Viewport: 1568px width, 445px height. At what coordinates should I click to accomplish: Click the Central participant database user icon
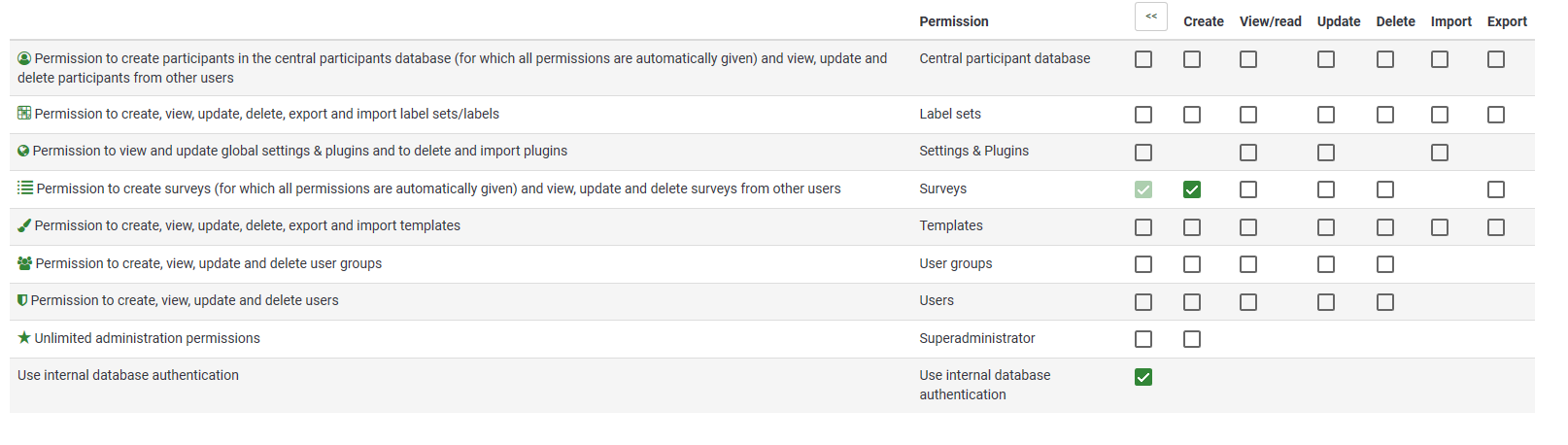25,58
